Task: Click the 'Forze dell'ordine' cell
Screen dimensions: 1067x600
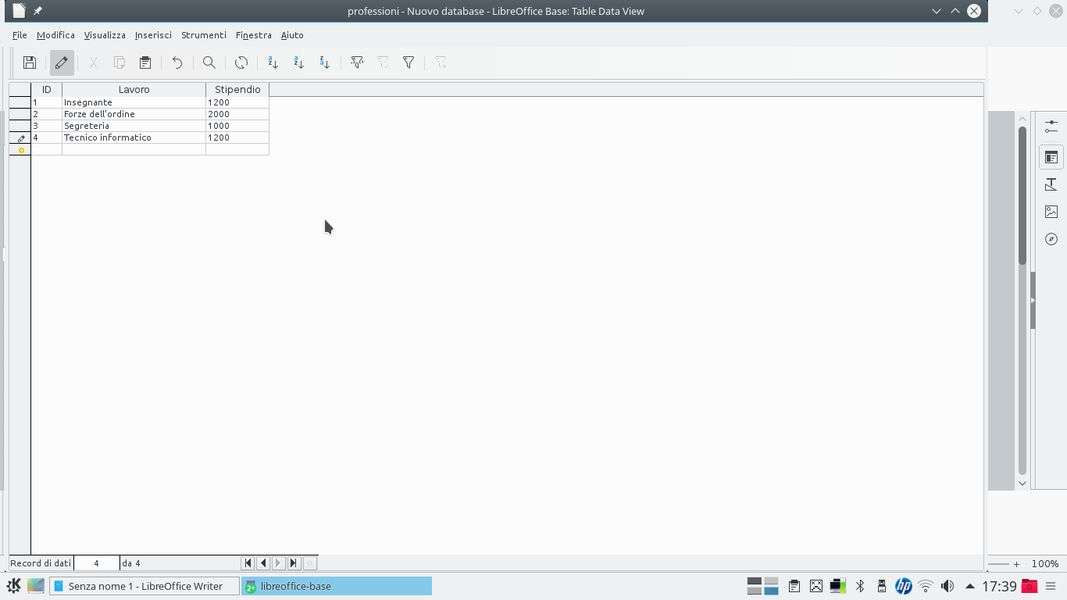Action: click(133, 114)
